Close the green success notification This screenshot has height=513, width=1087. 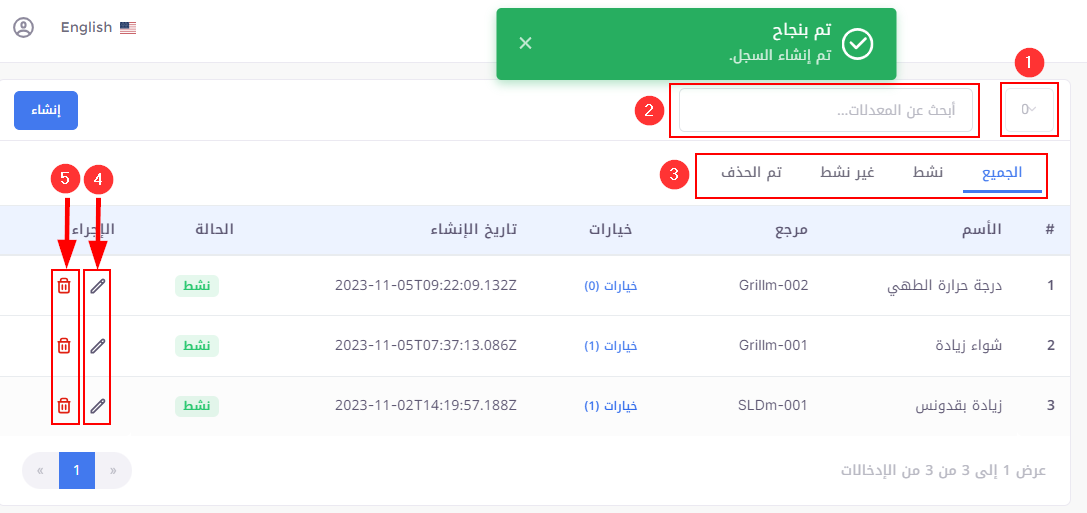coord(525,44)
